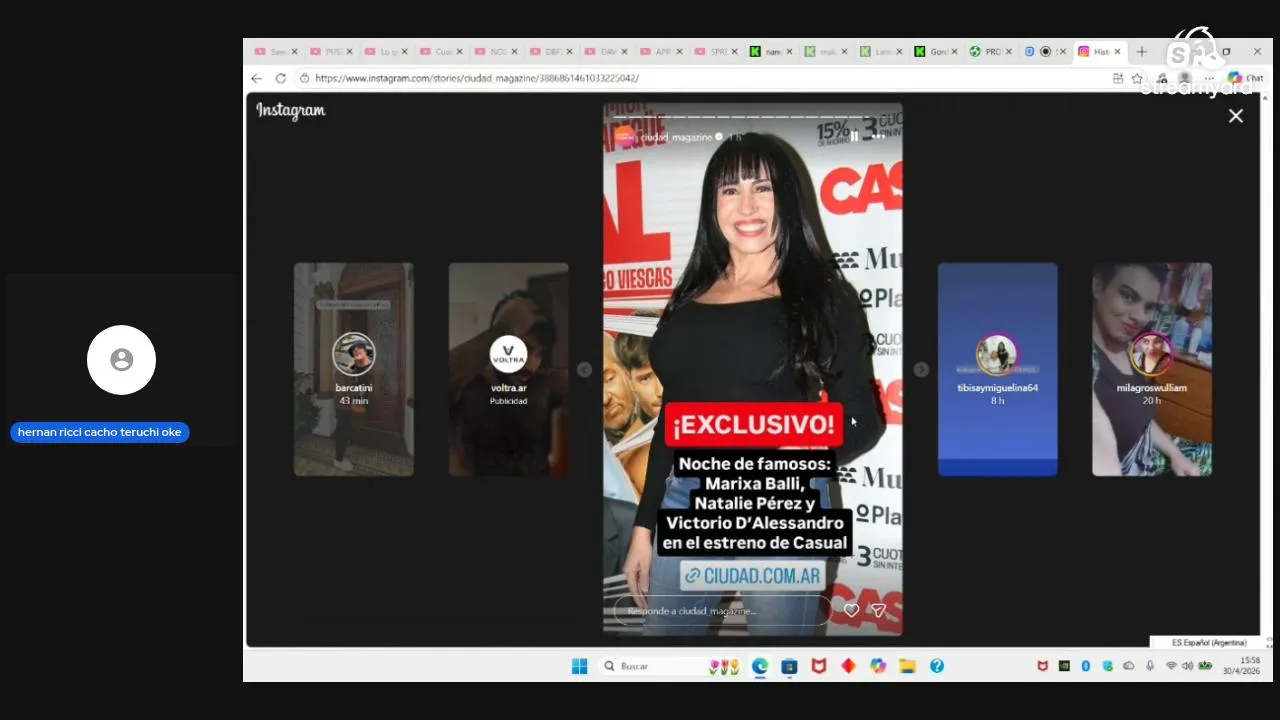This screenshot has width=1280, height=720.
Task: Open the Copilot Chat button
Action: click(x=1246, y=78)
